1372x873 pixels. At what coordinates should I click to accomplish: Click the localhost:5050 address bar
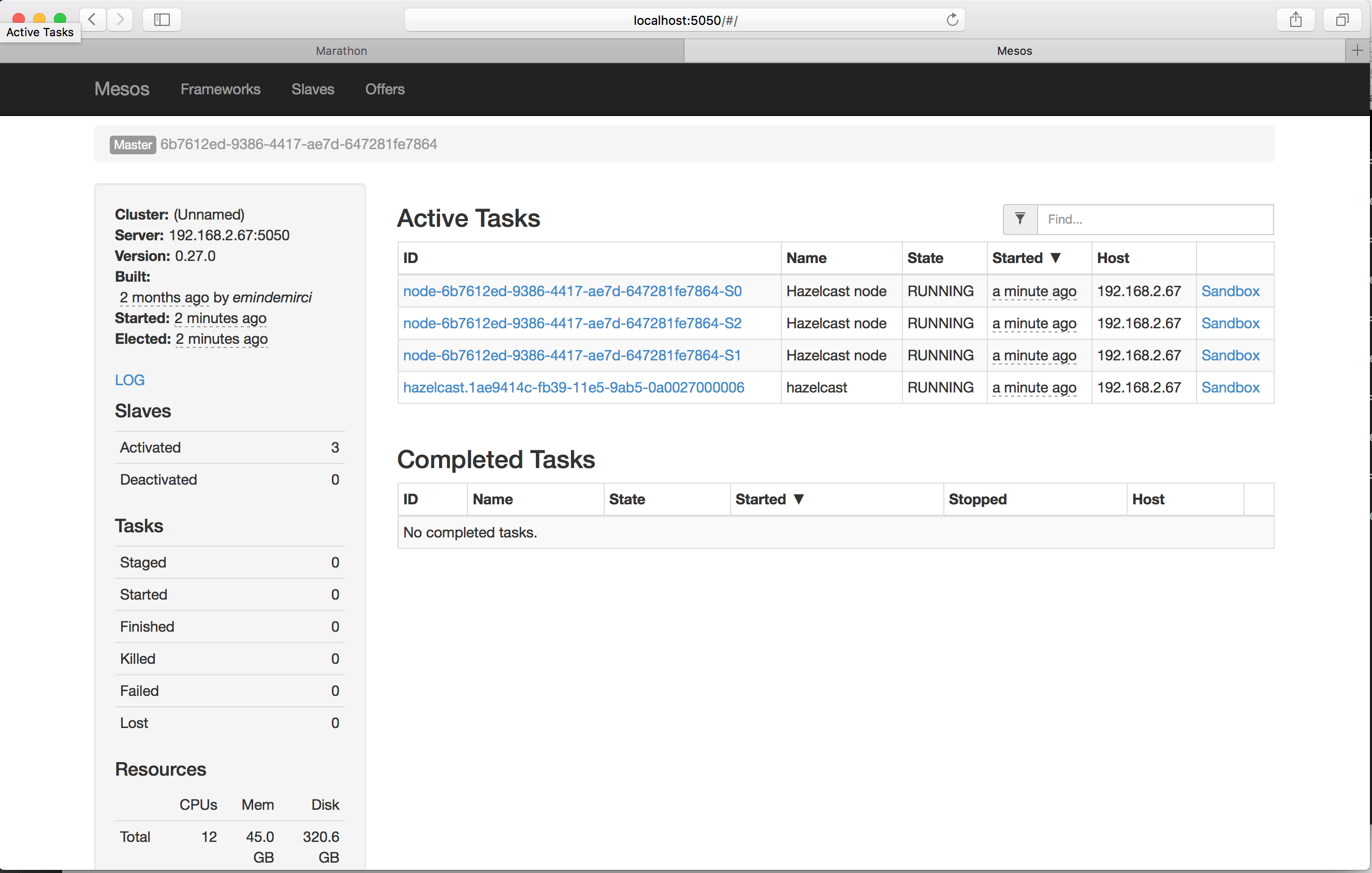coord(685,20)
